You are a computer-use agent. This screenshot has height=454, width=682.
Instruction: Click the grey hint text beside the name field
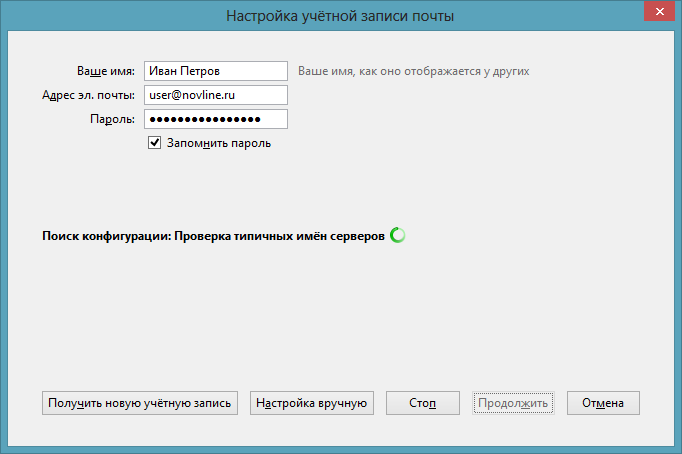coord(413,71)
